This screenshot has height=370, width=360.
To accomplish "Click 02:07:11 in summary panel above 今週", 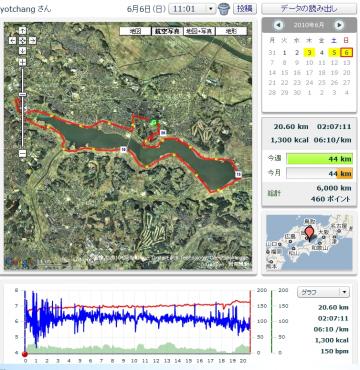I will pyautogui.click(x=333, y=127).
